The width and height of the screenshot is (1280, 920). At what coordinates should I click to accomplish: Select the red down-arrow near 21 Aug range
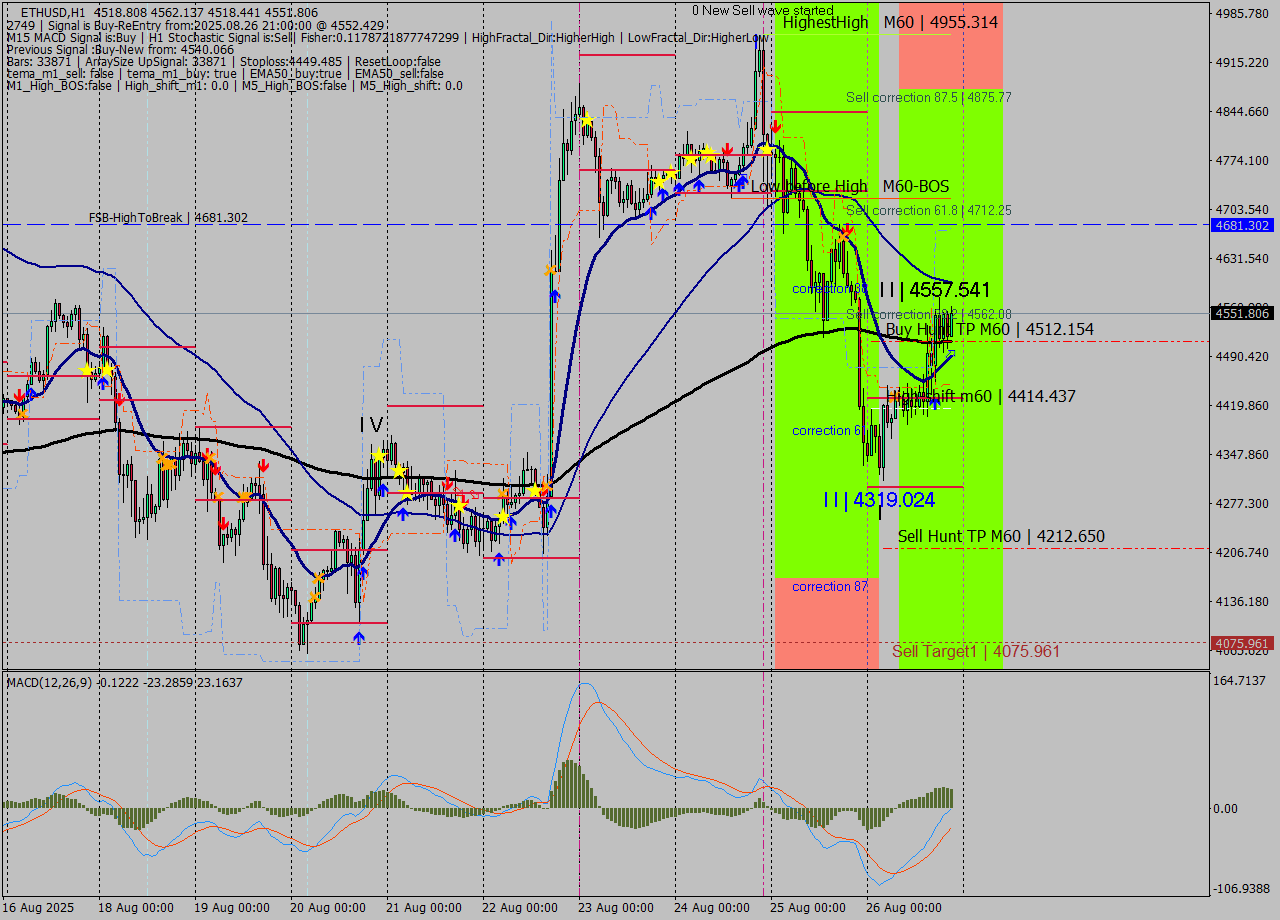447,484
